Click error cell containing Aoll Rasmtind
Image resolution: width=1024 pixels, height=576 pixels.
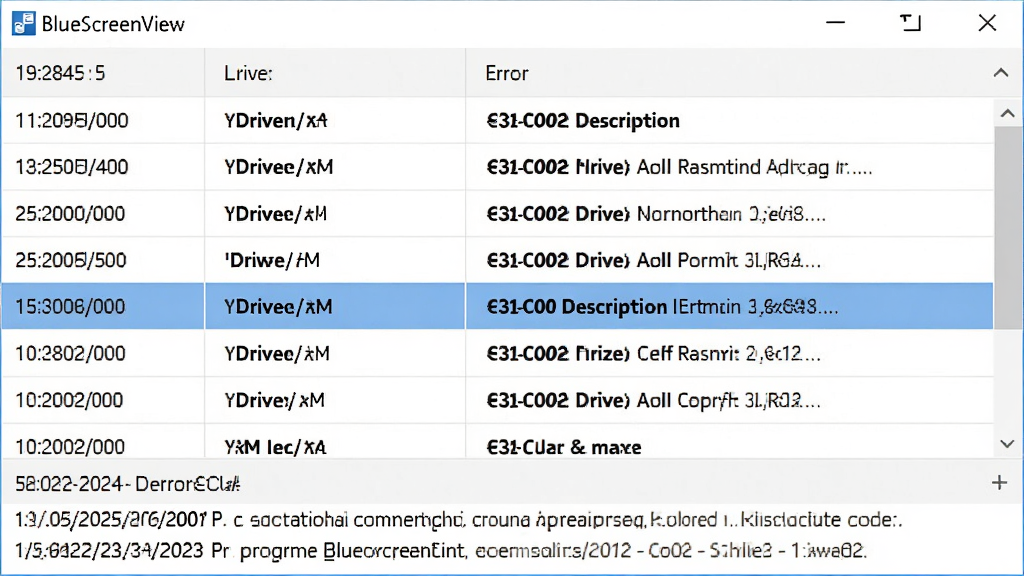pyautogui.click(x=729, y=167)
